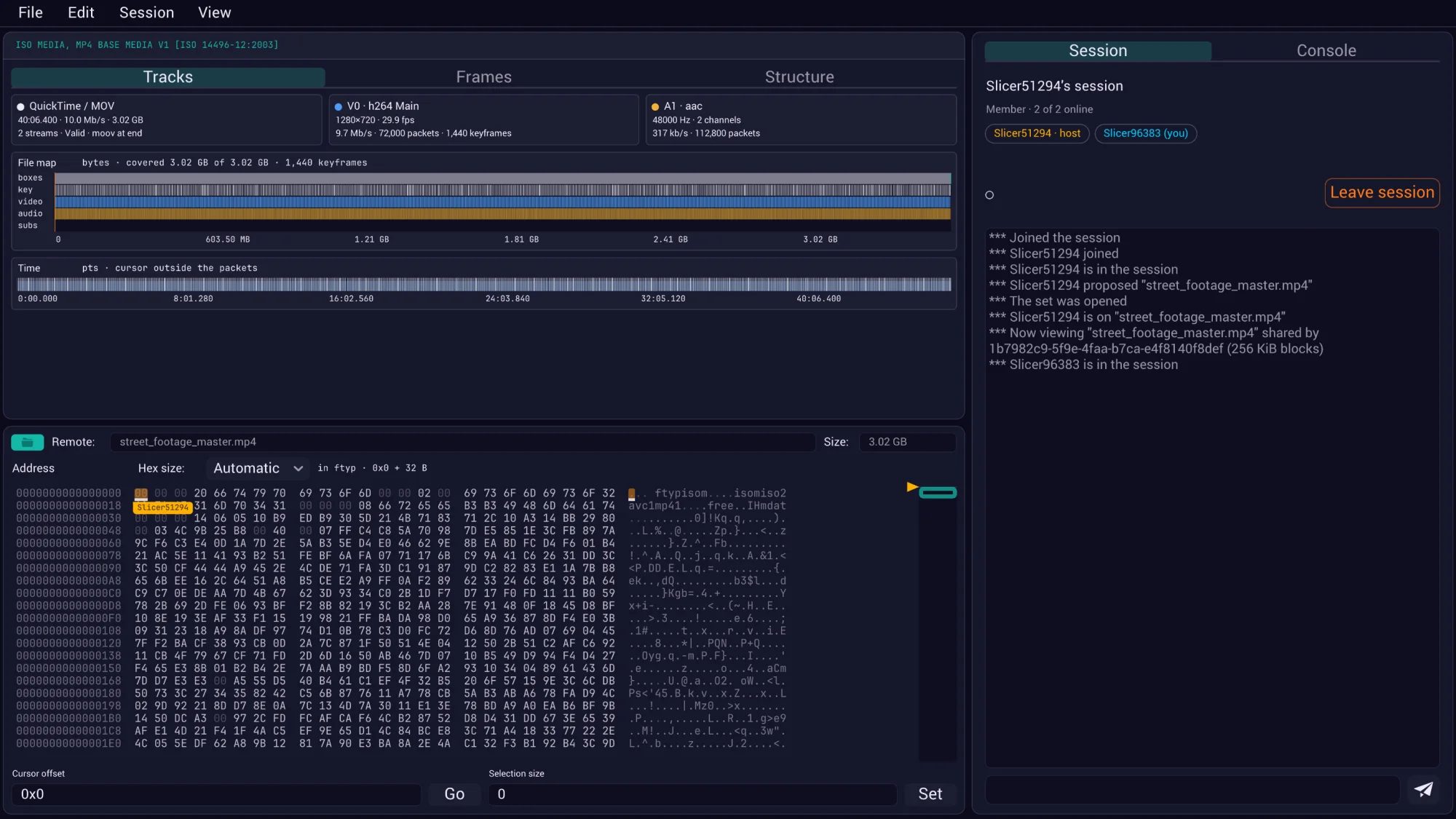Click the V0 · h264 Main track card

pyautogui.click(x=483, y=119)
